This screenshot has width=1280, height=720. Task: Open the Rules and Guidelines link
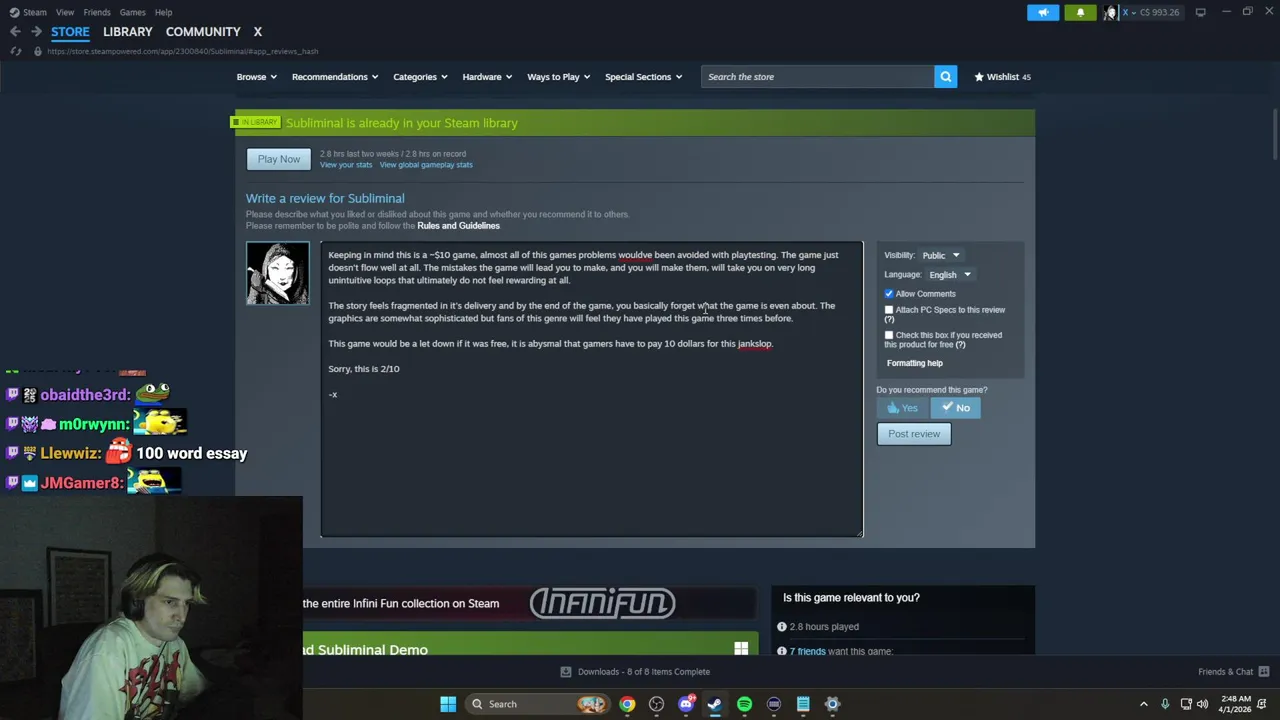pyautogui.click(x=458, y=226)
